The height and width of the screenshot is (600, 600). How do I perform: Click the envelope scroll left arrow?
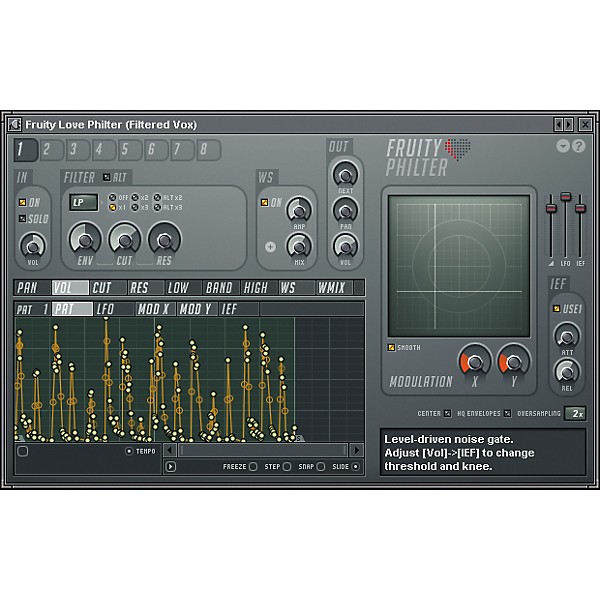coord(170,450)
